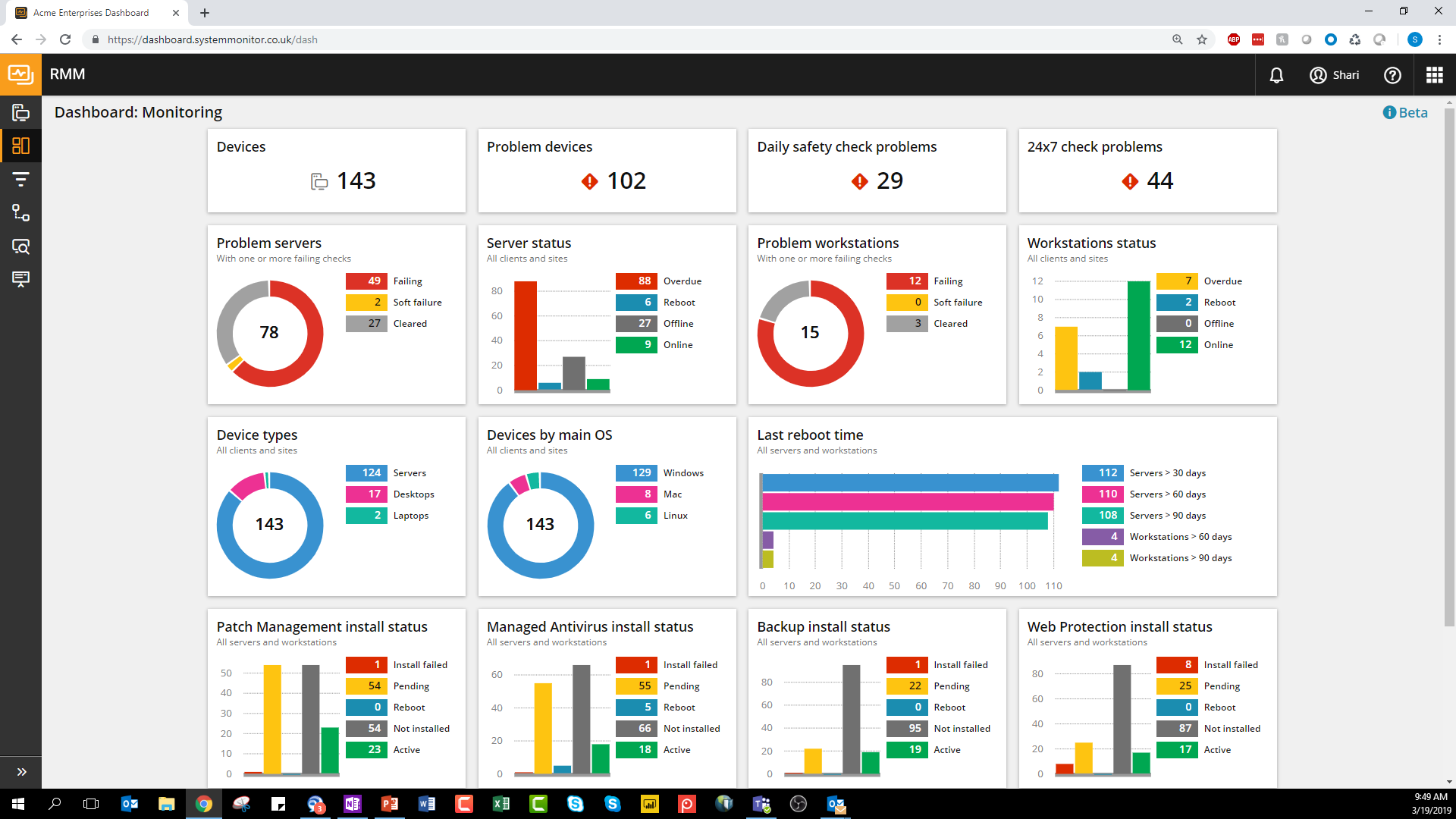
Task: Open the browser profile avatar menu
Action: pos(1414,39)
